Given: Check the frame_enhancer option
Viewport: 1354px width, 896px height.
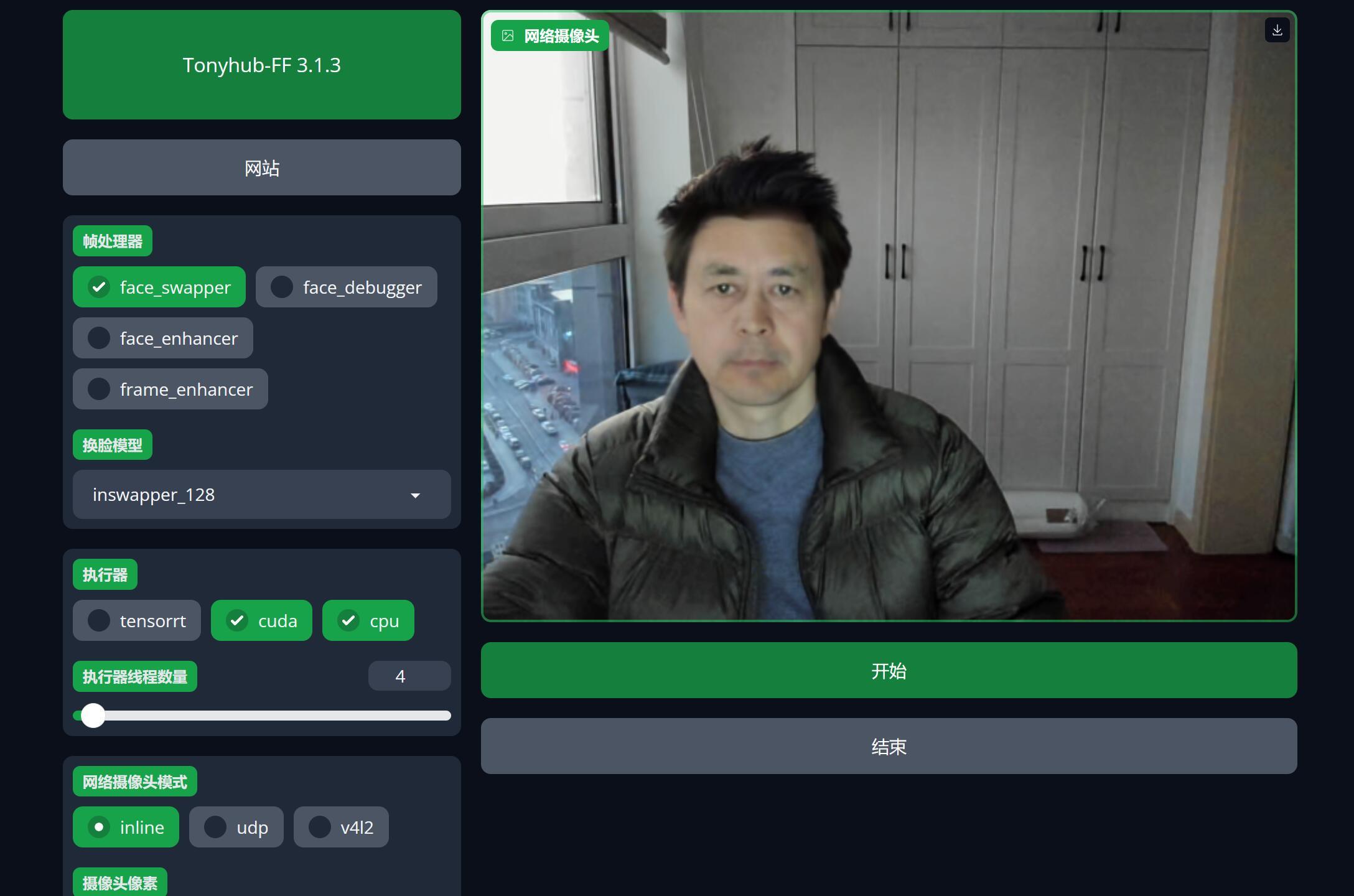Looking at the screenshot, I should click(x=99, y=389).
